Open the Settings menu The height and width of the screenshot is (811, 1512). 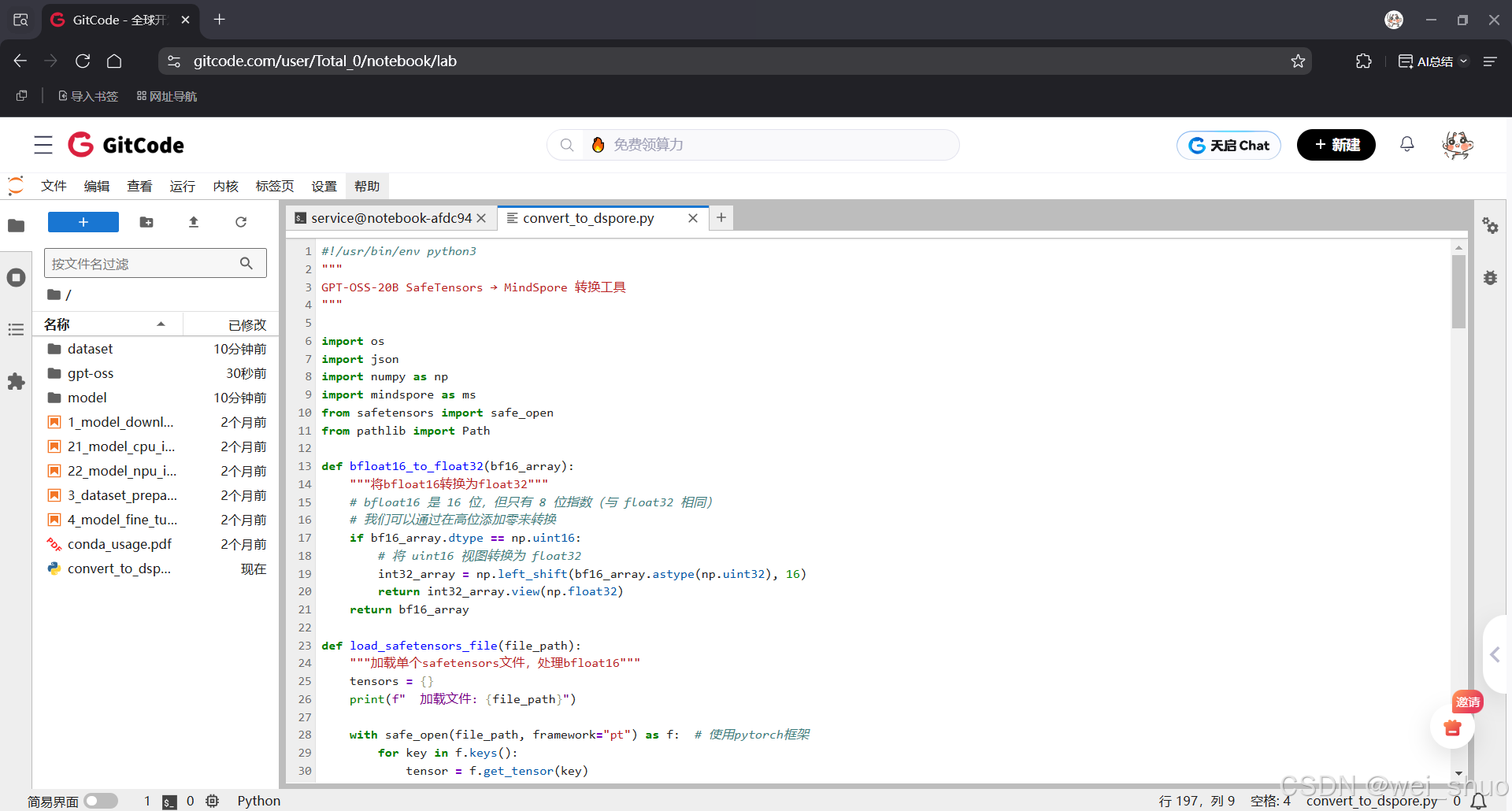pos(324,186)
